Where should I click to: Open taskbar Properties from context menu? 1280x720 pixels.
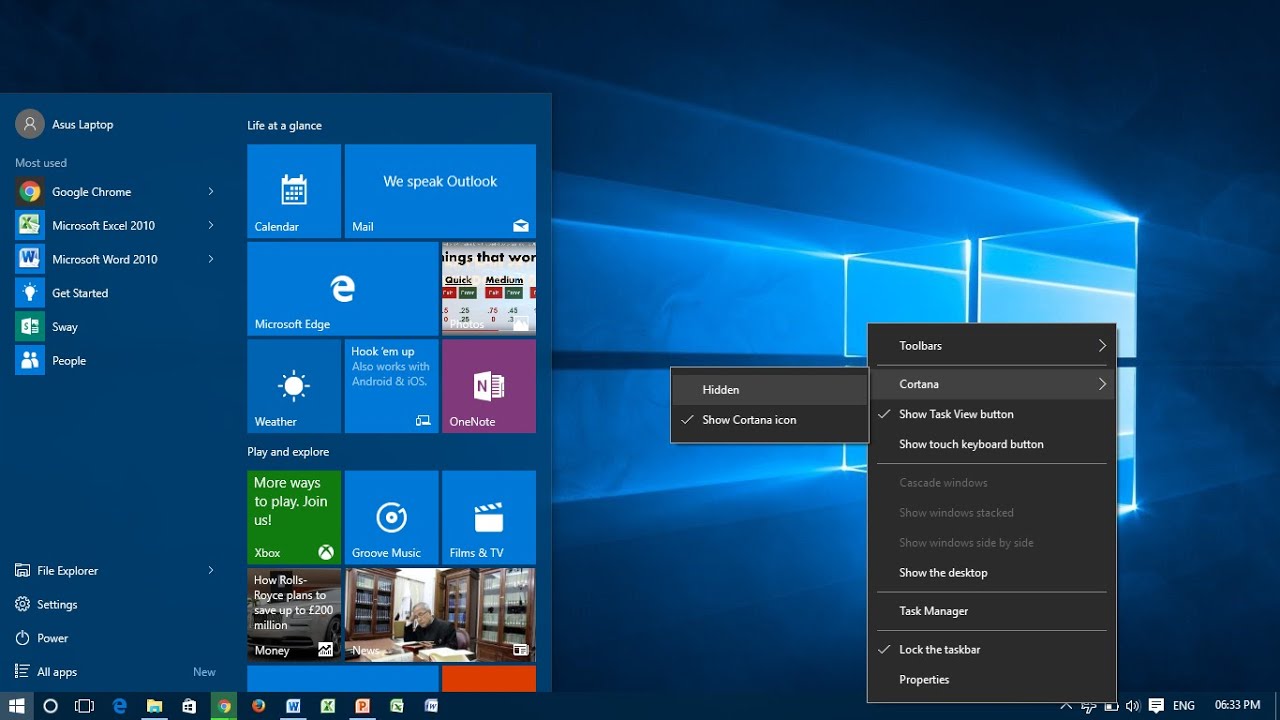[x=993, y=680]
